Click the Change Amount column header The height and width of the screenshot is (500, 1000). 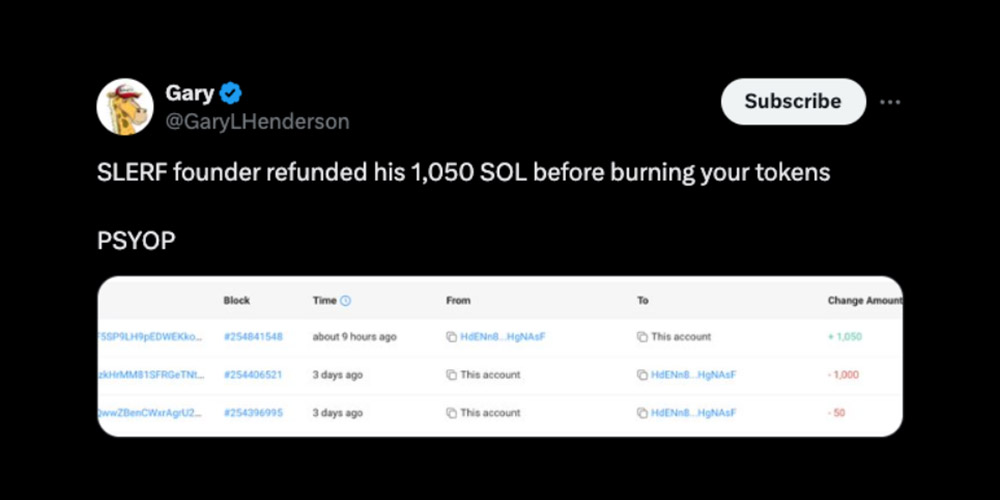[x=864, y=301]
